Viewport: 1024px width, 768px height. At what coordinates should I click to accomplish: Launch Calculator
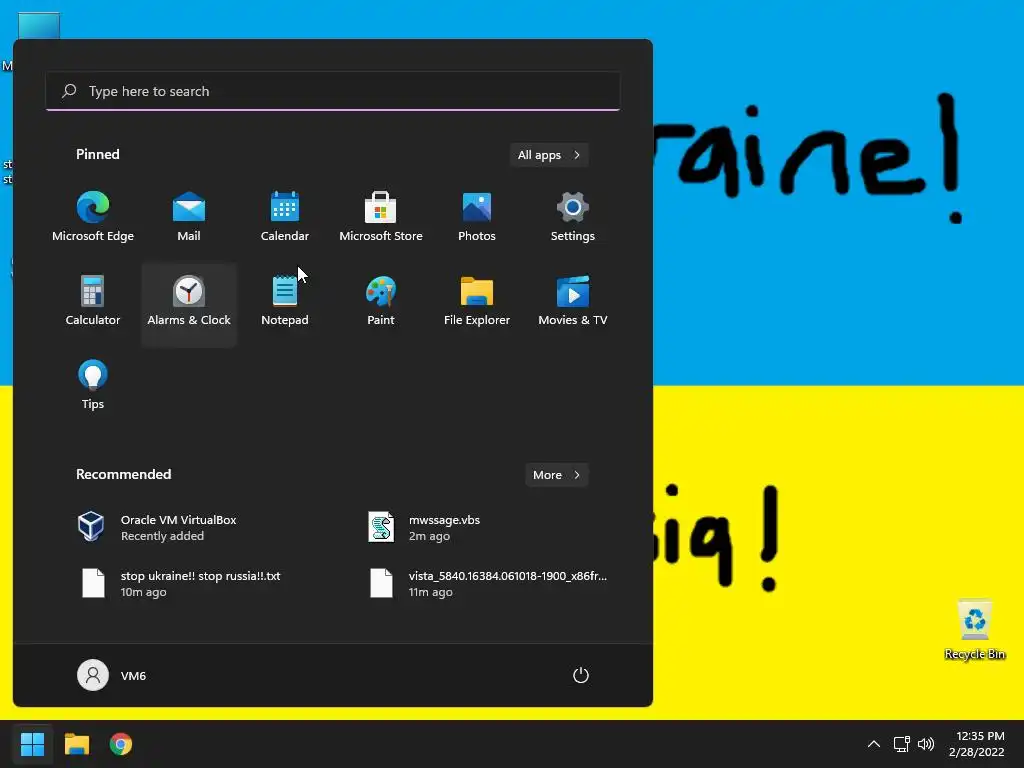point(93,302)
